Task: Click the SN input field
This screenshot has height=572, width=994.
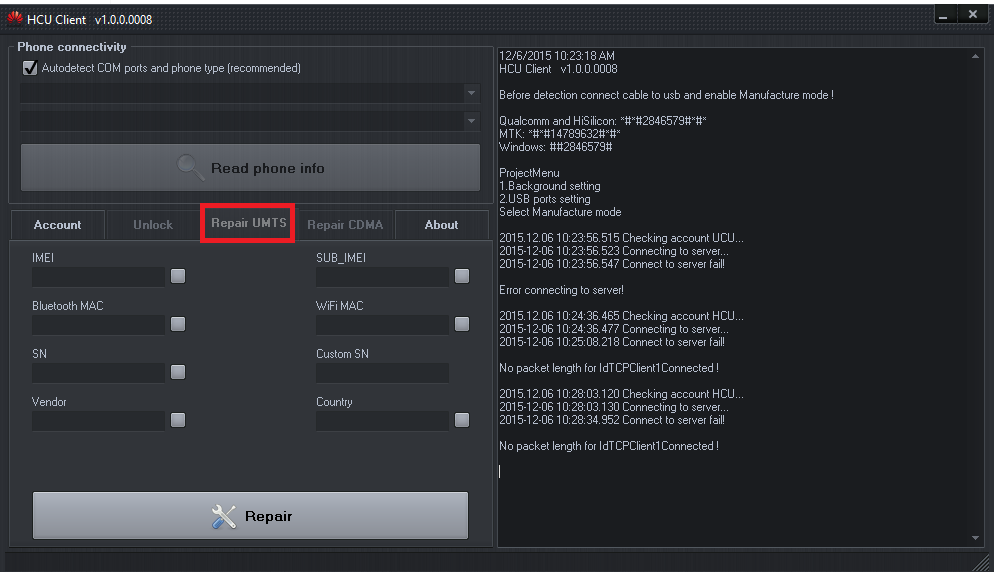Action: click(x=98, y=372)
